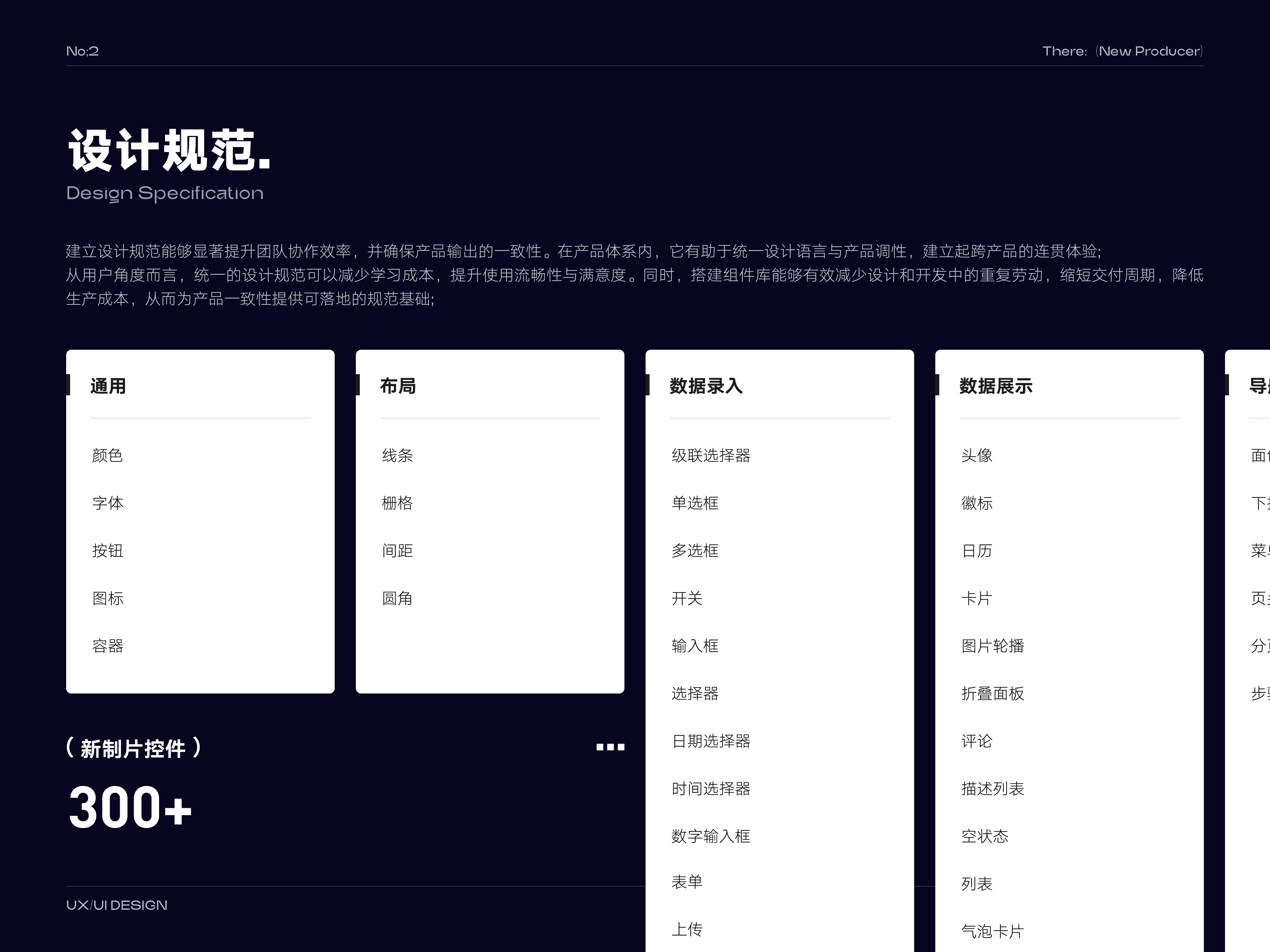Choose 线条 in the 布局 card
This screenshot has width=1270, height=952.
397,455
